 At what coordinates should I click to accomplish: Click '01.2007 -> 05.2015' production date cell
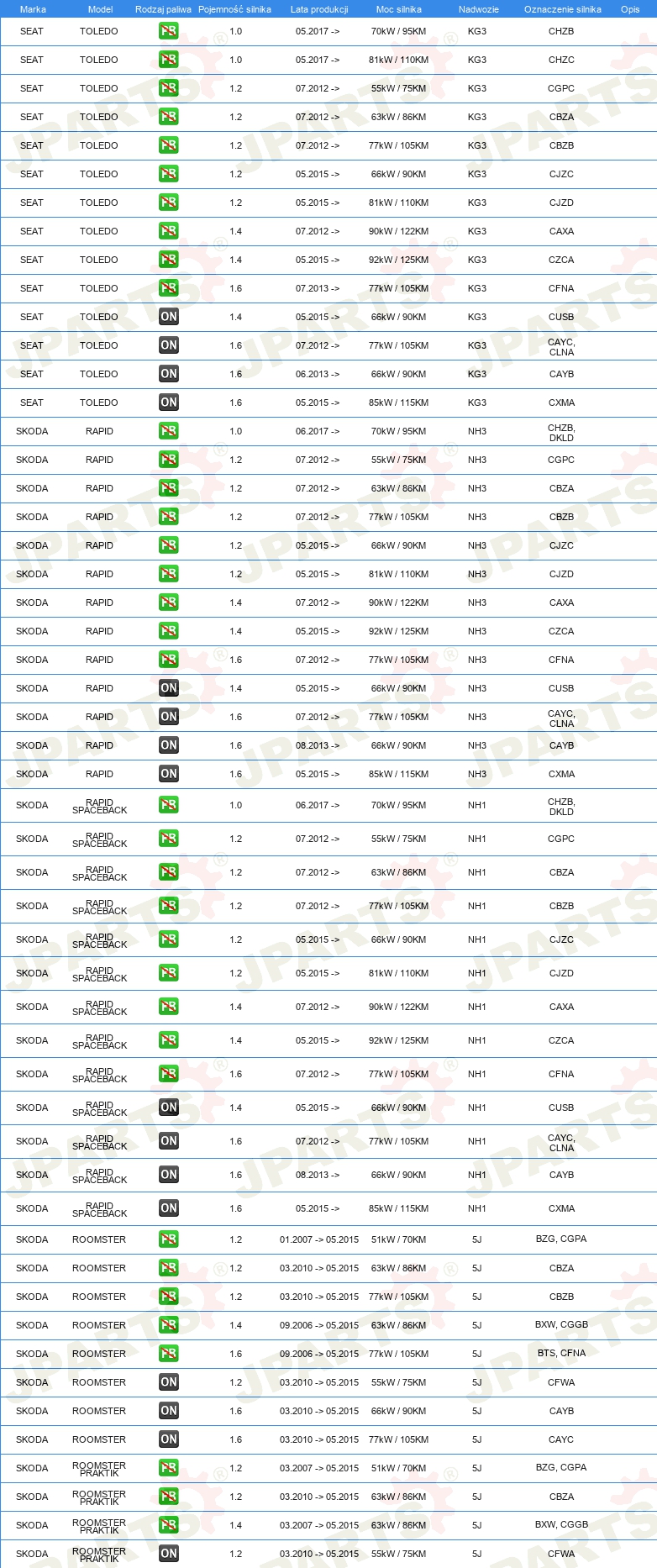[319, 1239]
